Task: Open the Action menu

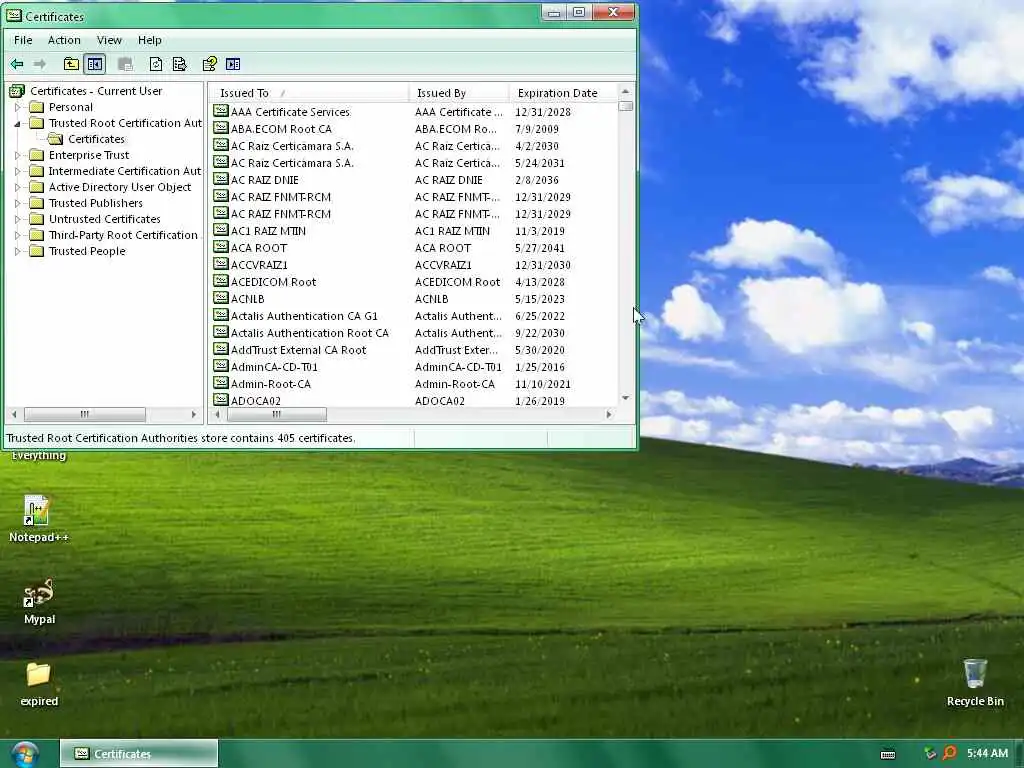Action: 64,40
